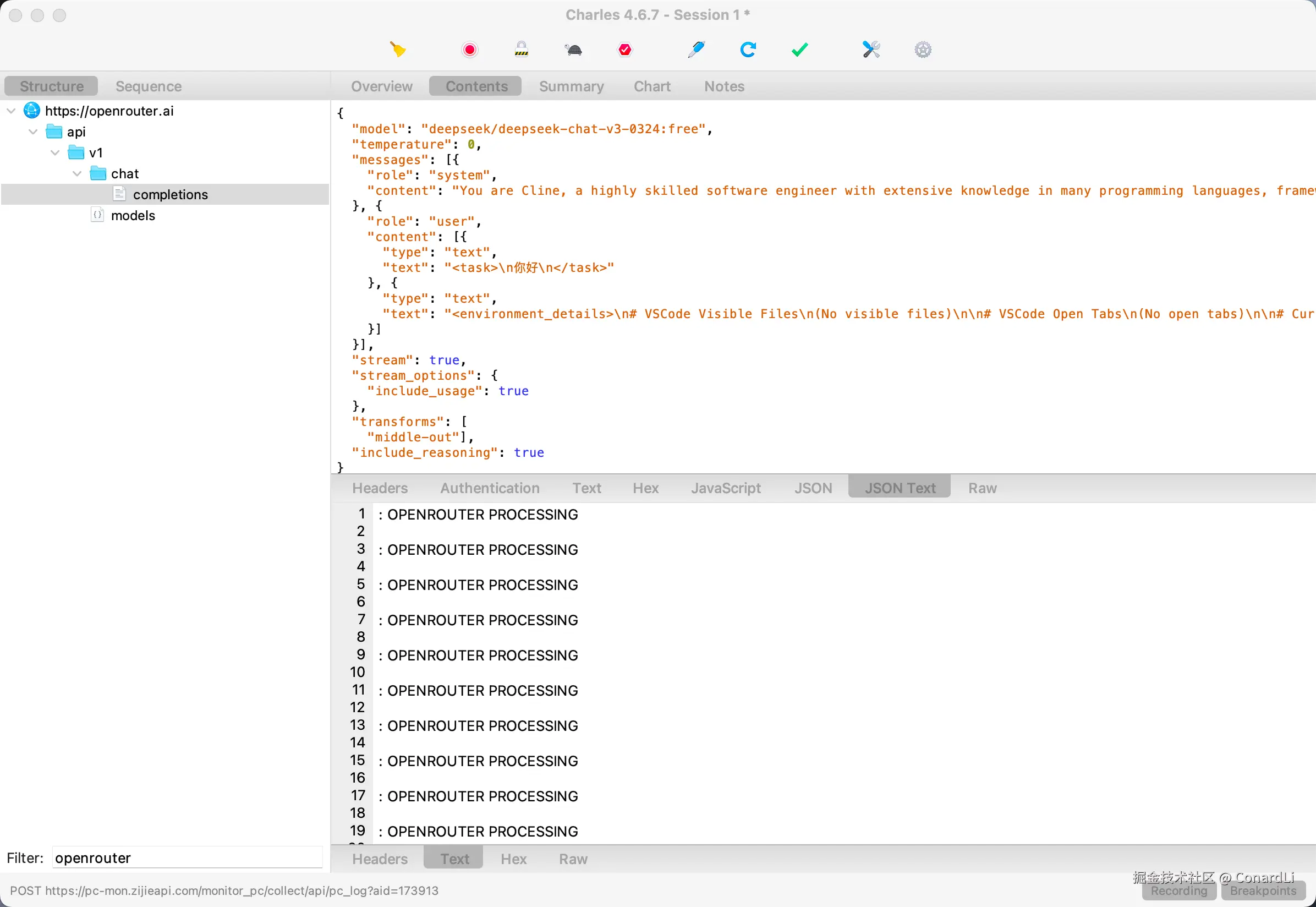Screen dimensions: 1316x907
Task: Toggle SSL proxying padlock icon
Action: pyautogui.click(x=522, y=50)
